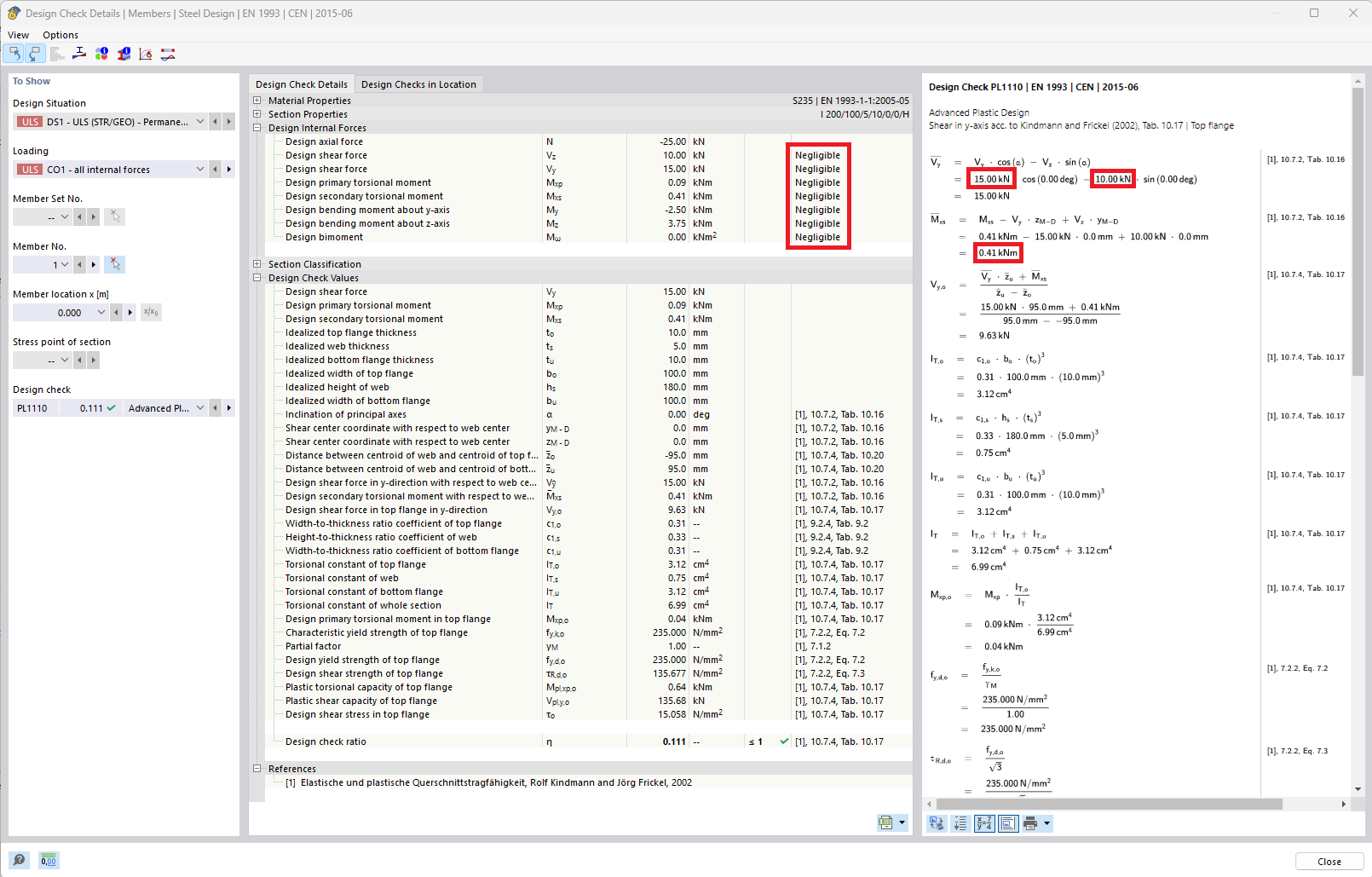Select the Design axial force row
This screenshot has height=877, width=1372.
click(x=588, y=141)
